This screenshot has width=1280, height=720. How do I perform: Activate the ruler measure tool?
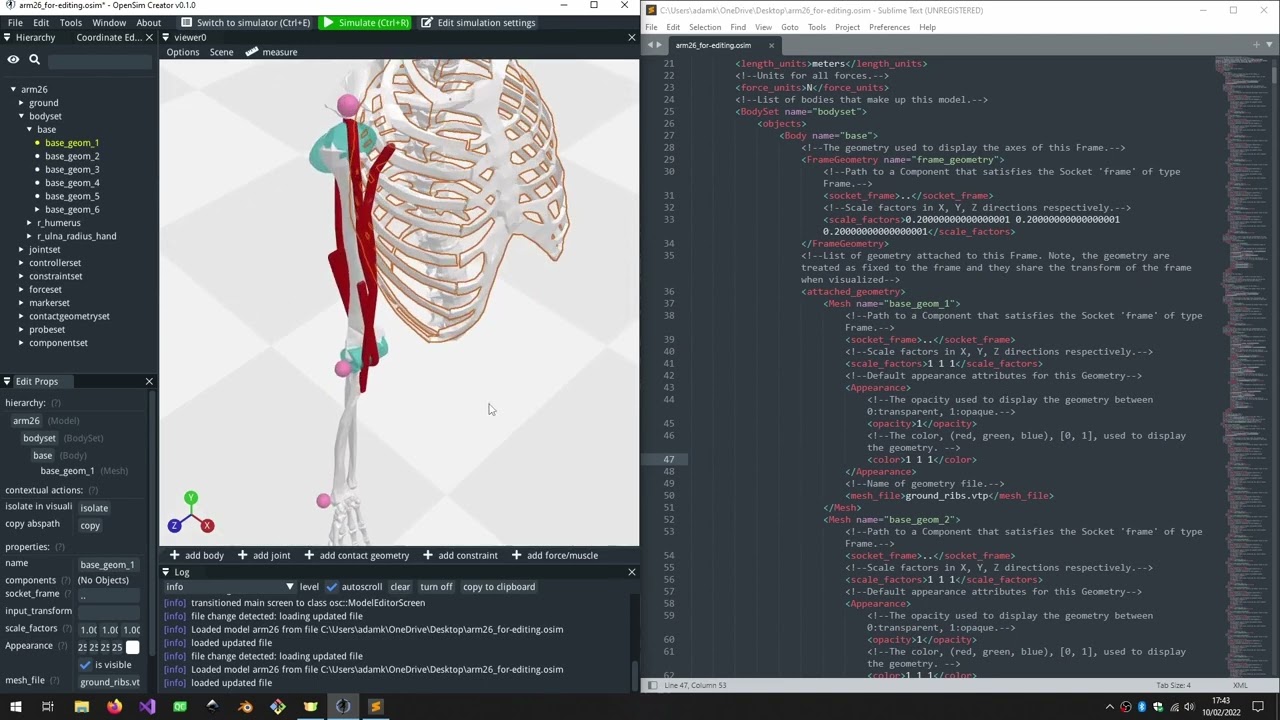click(271, 52)
